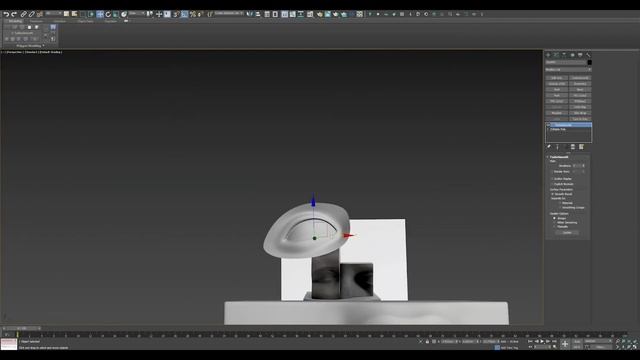Click Remove Modifier from the stack trash icon

[573, 147]
